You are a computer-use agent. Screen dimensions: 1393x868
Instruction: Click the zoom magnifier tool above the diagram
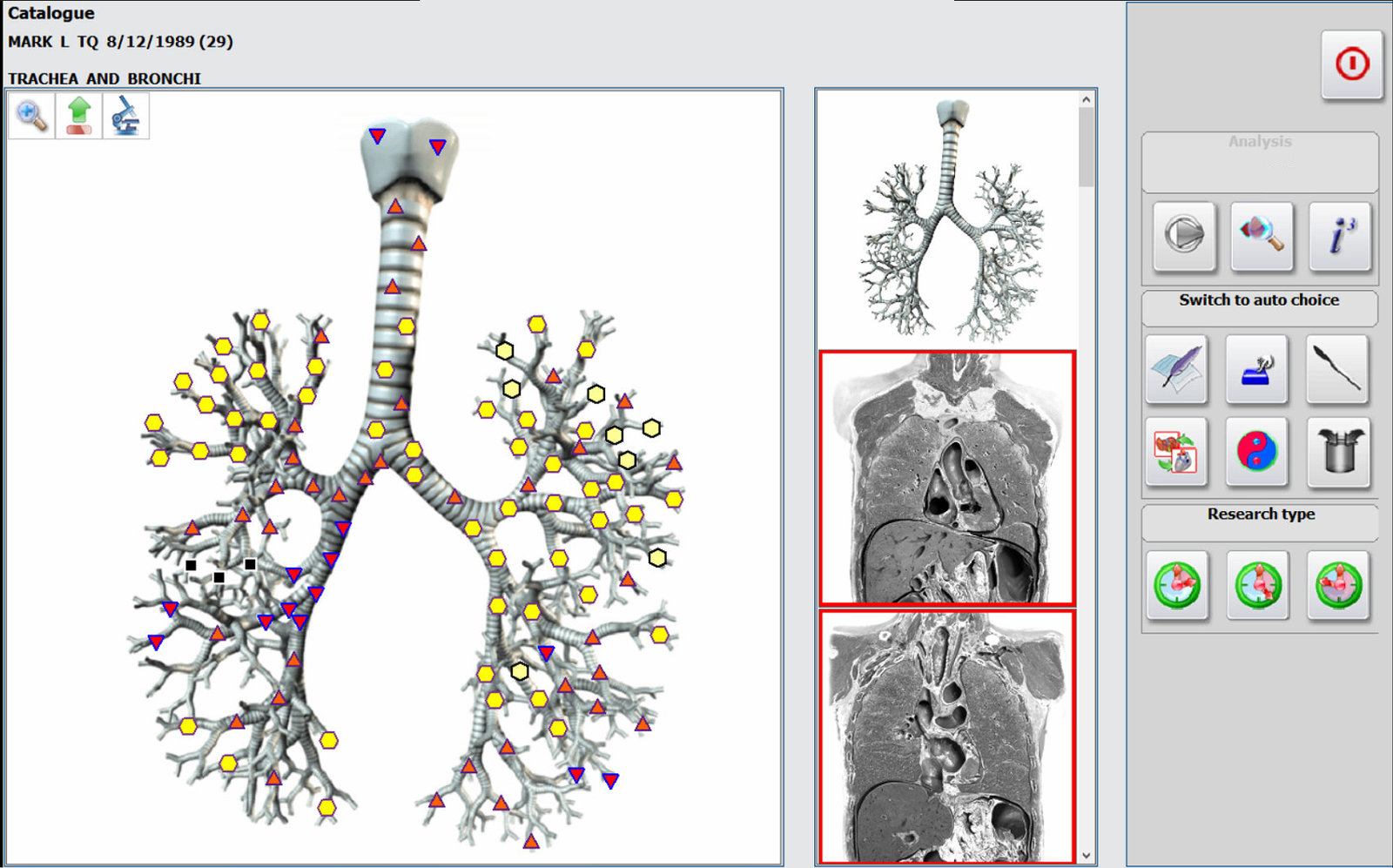(31, 116)
